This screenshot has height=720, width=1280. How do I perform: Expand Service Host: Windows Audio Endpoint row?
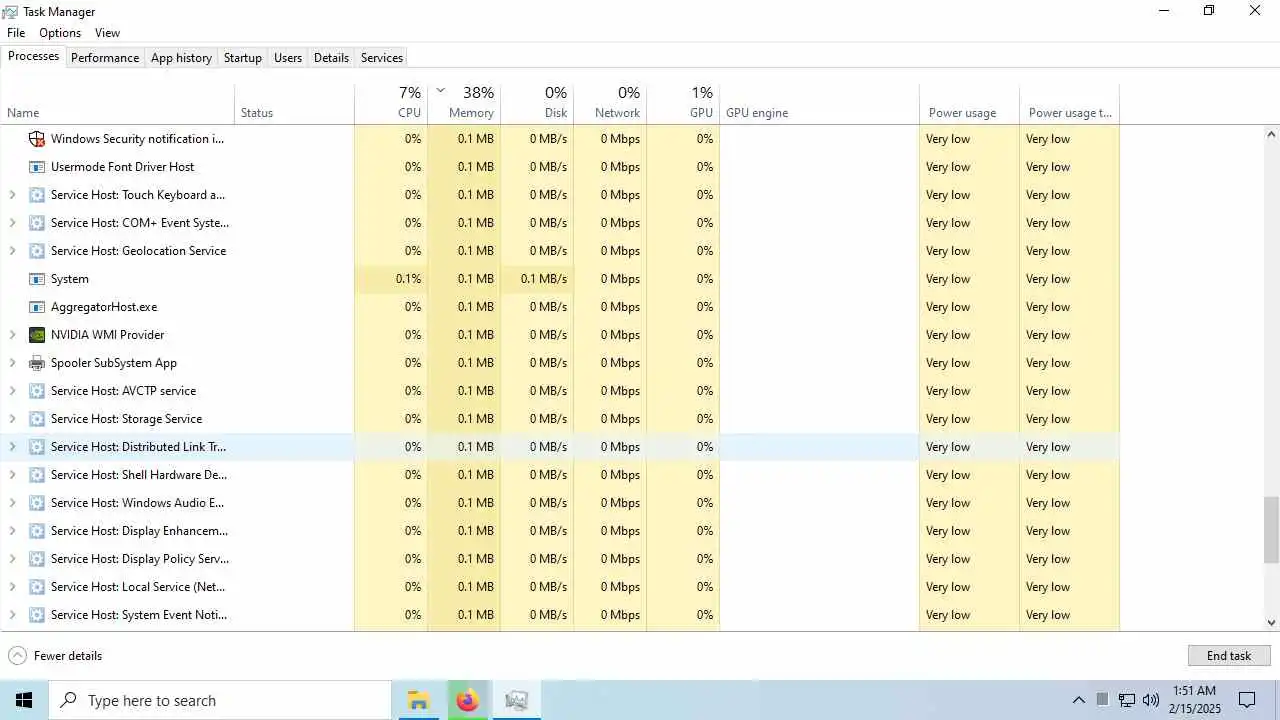click(12, 503)
